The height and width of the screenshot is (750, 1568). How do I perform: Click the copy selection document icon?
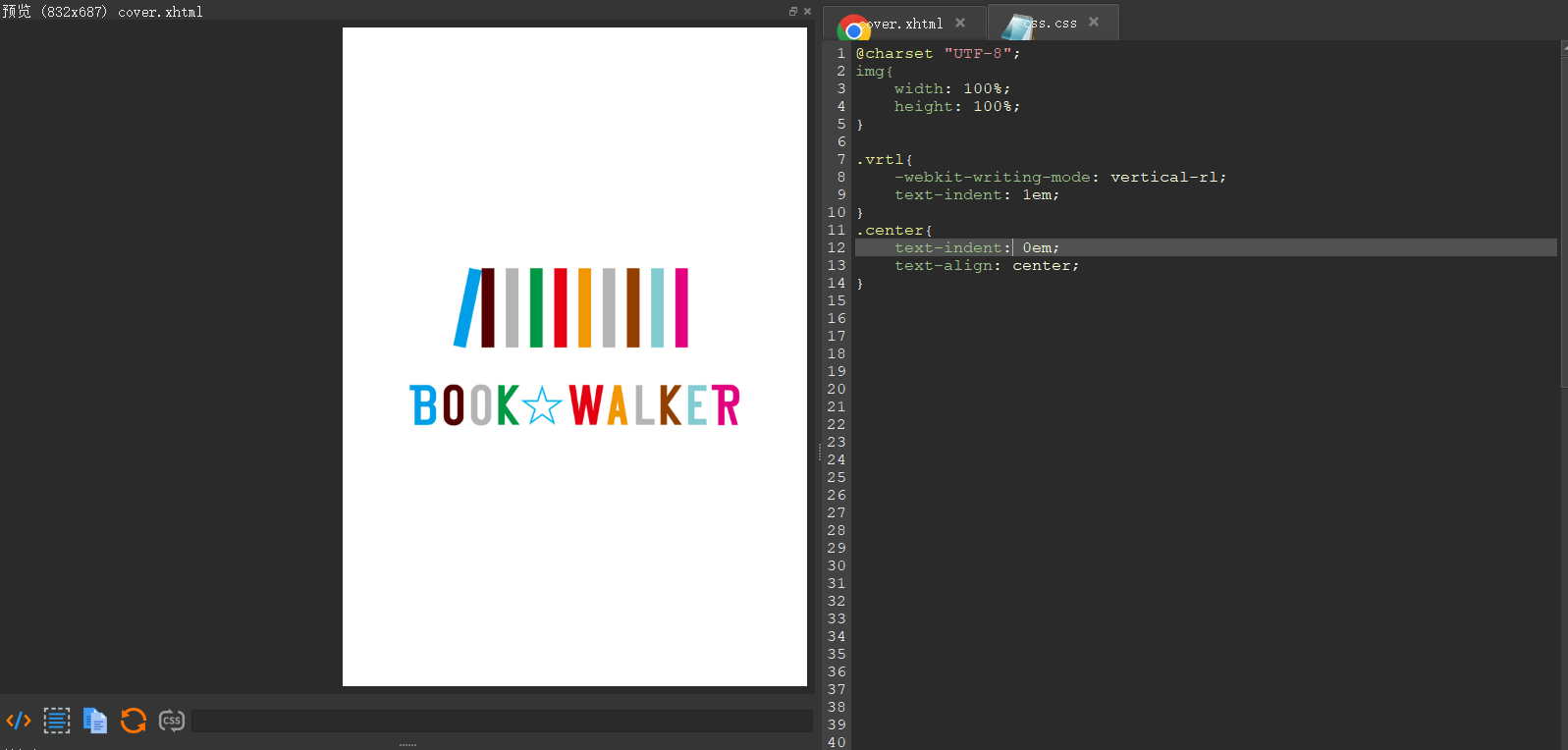95,721
